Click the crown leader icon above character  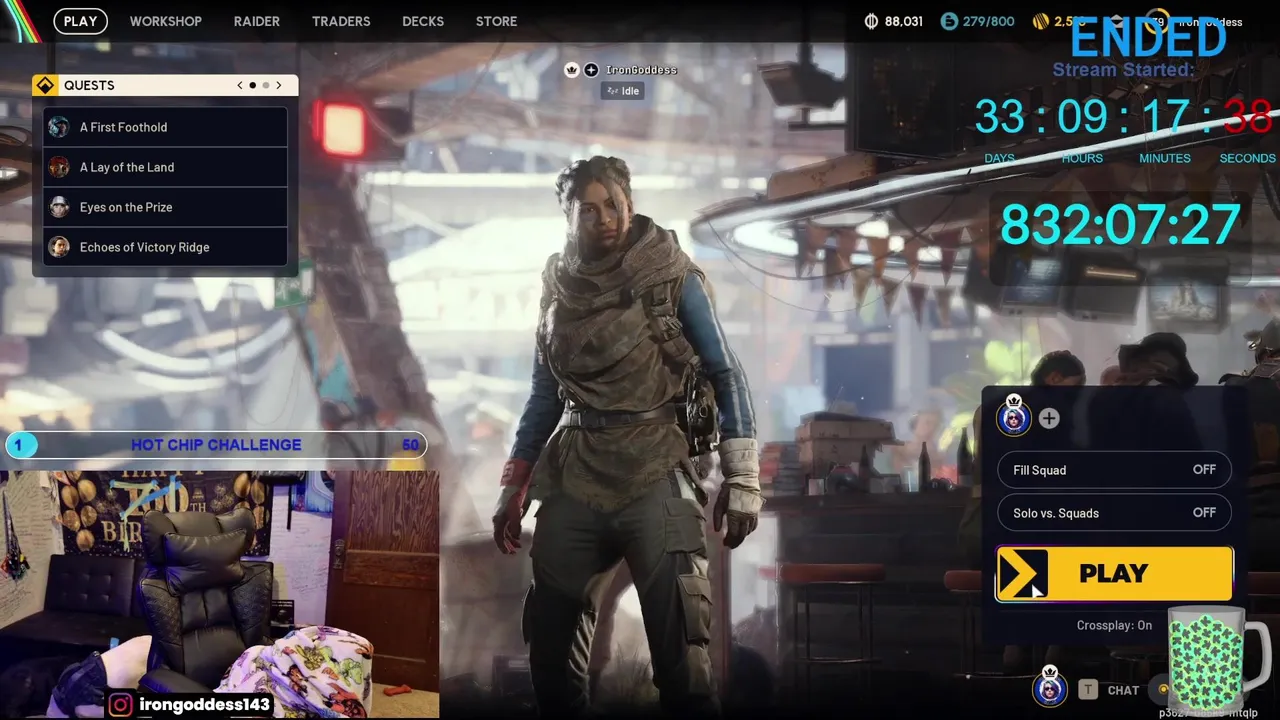[572, 70]
